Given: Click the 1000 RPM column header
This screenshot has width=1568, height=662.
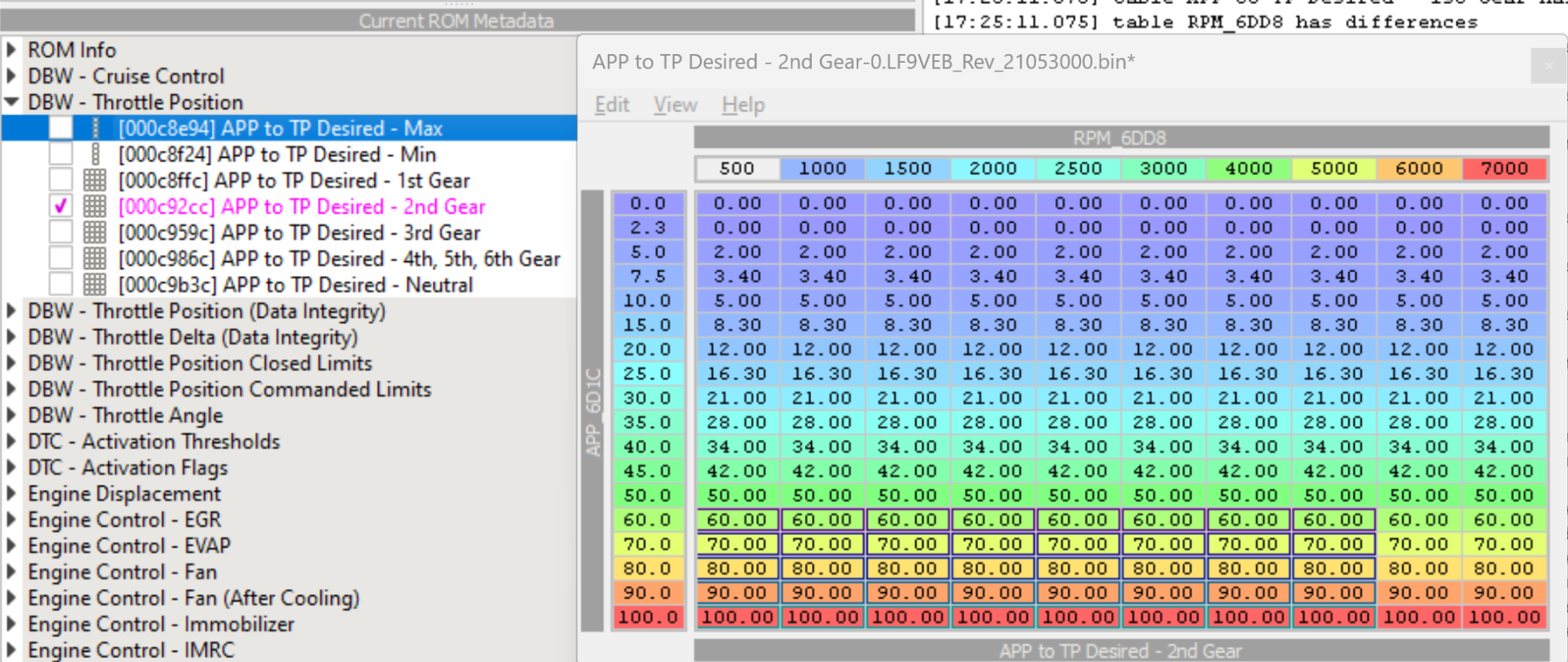Looking at the screenshot, I should pyautogui.click(x=822, y=169).
